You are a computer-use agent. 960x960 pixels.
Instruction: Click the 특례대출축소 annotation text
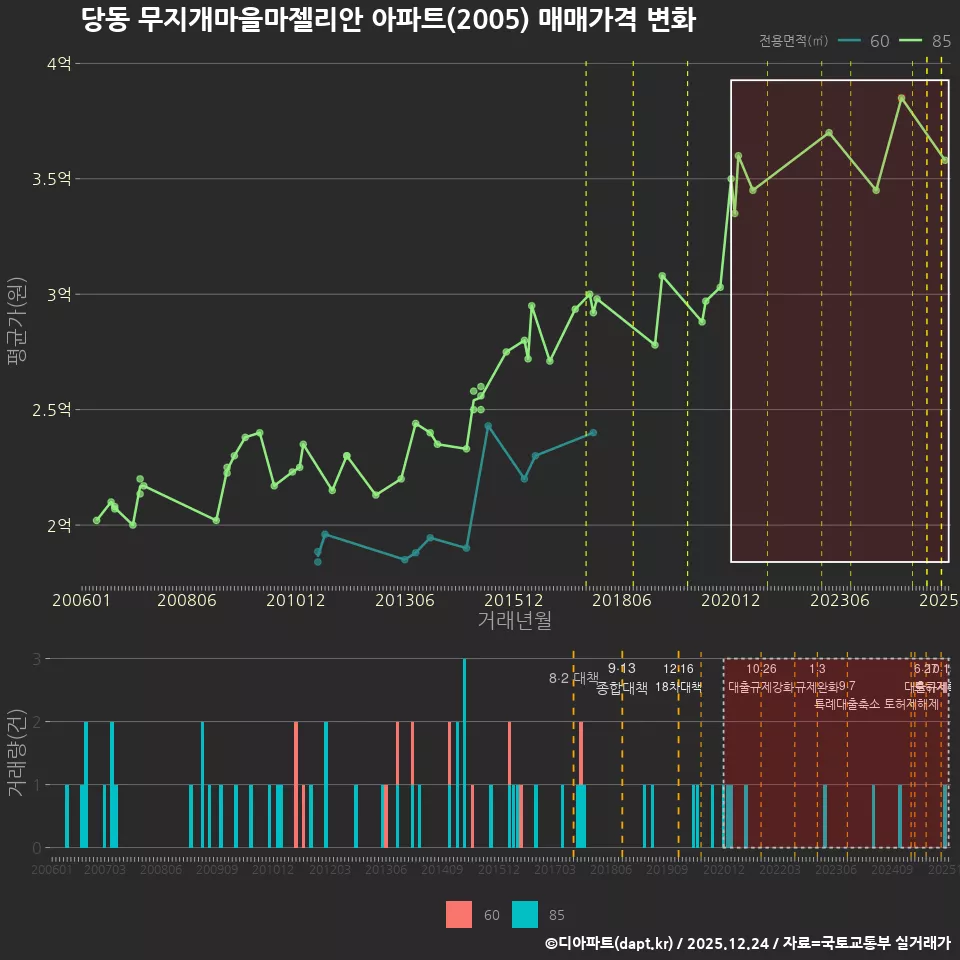coord(846,703)
